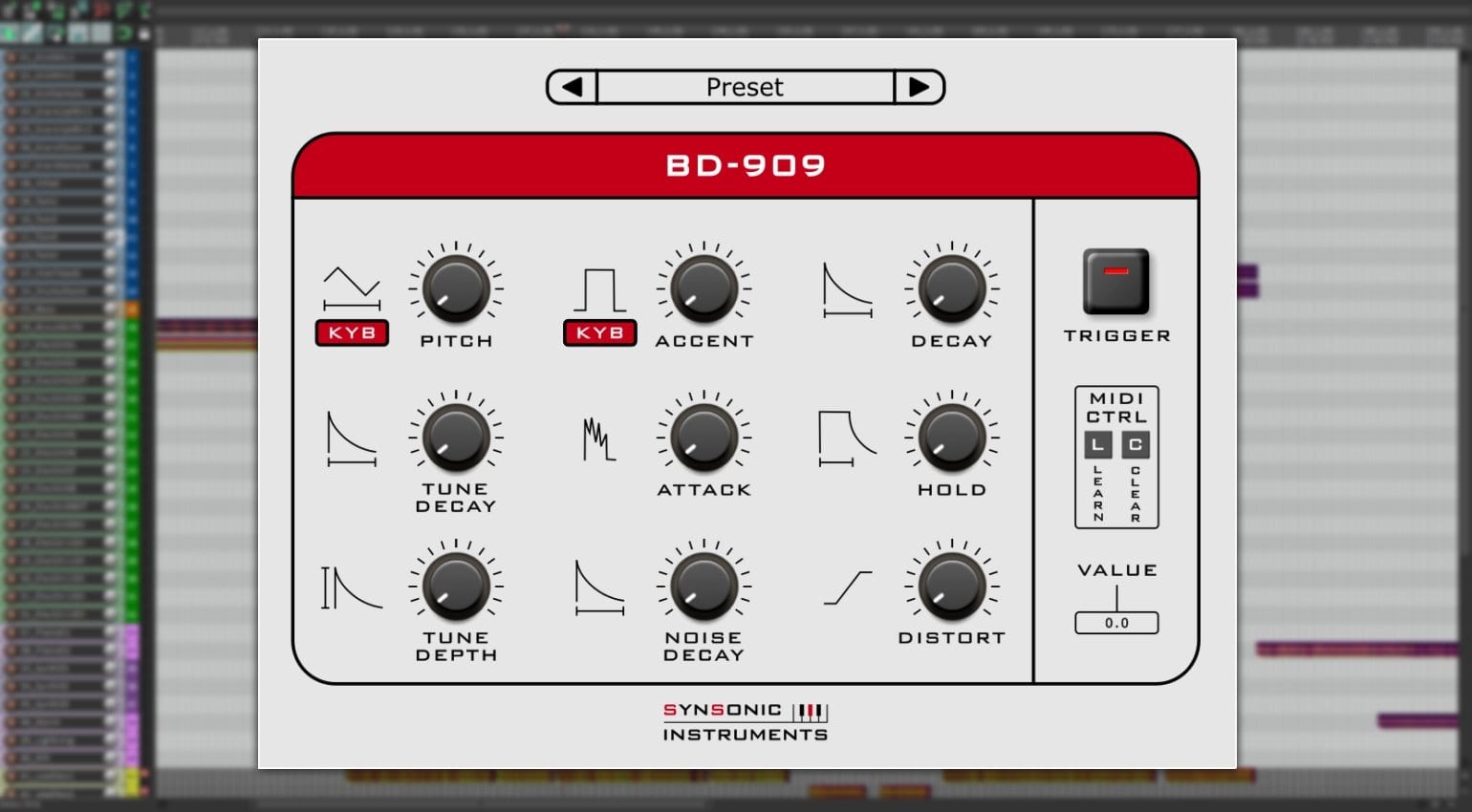
Task: Toggle the KYB button beside Accent
Action: [599, 332]
